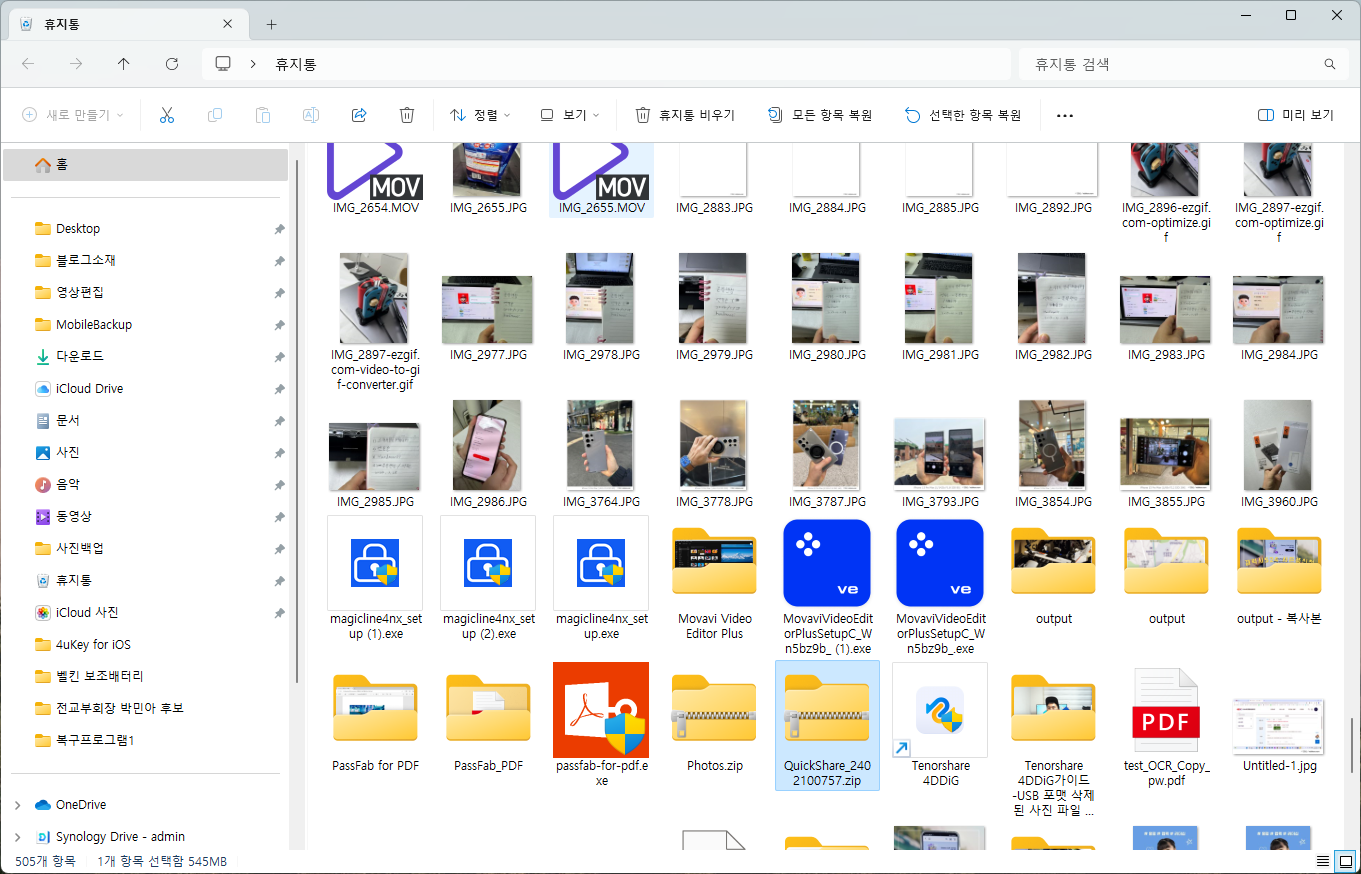The image size is (1361, 874).
Task: Select Untitled-1.jpg thumbnail
Action: (1280, 725)
